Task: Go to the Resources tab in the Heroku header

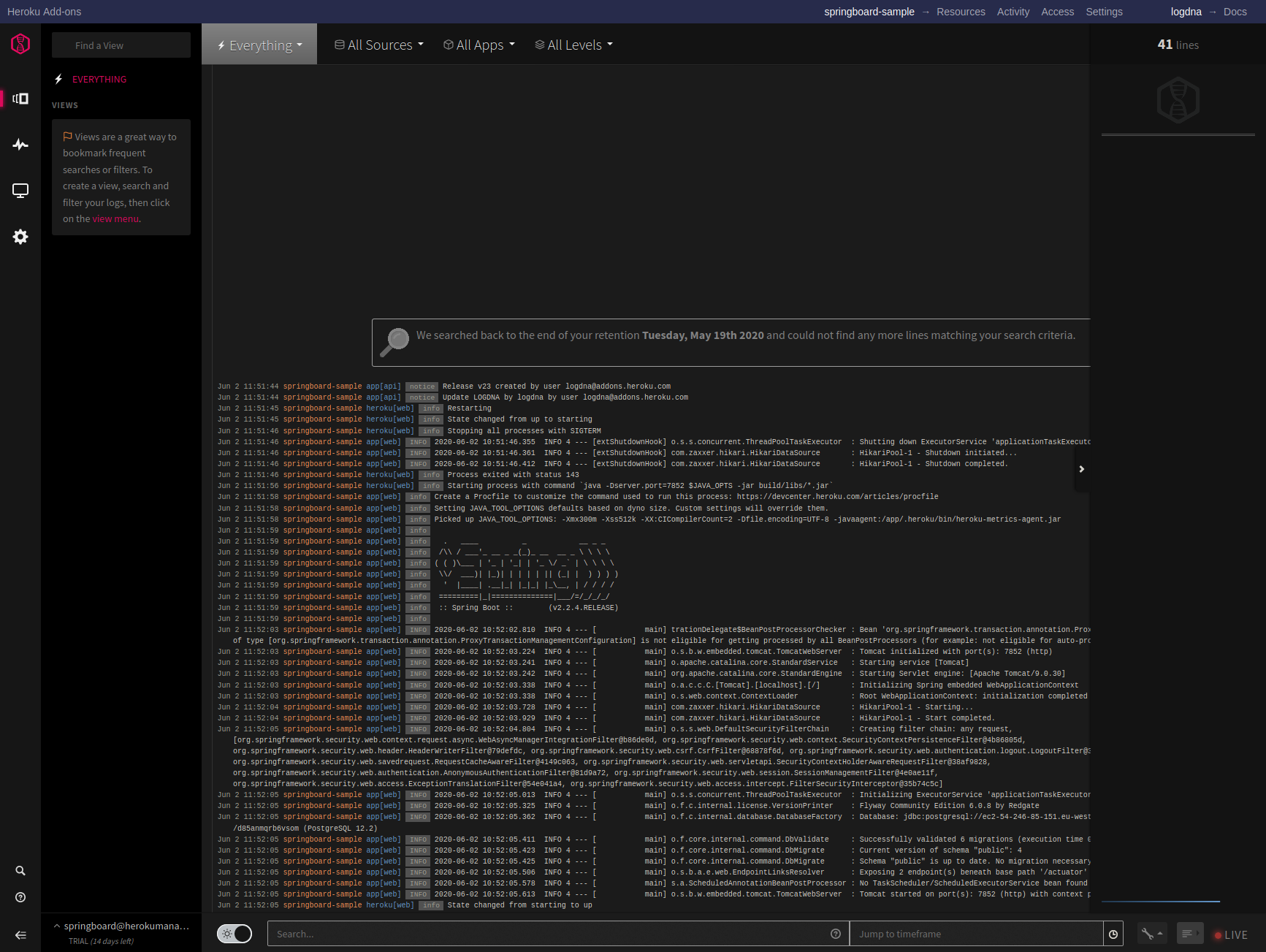Action: [961, 12]
